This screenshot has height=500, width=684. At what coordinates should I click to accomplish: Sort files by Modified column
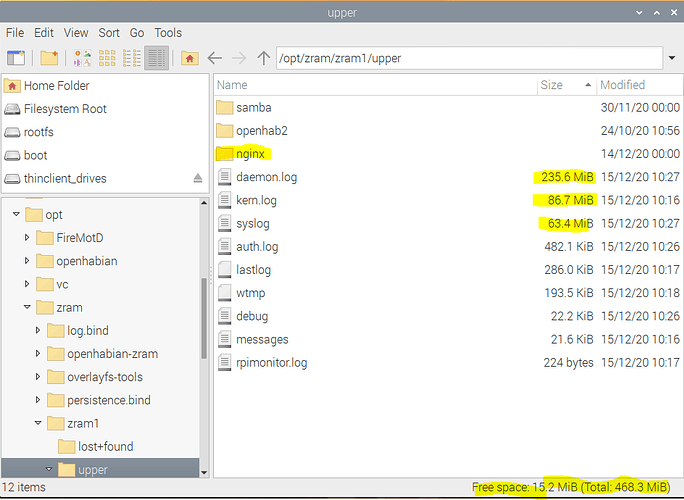pos(640,85)
